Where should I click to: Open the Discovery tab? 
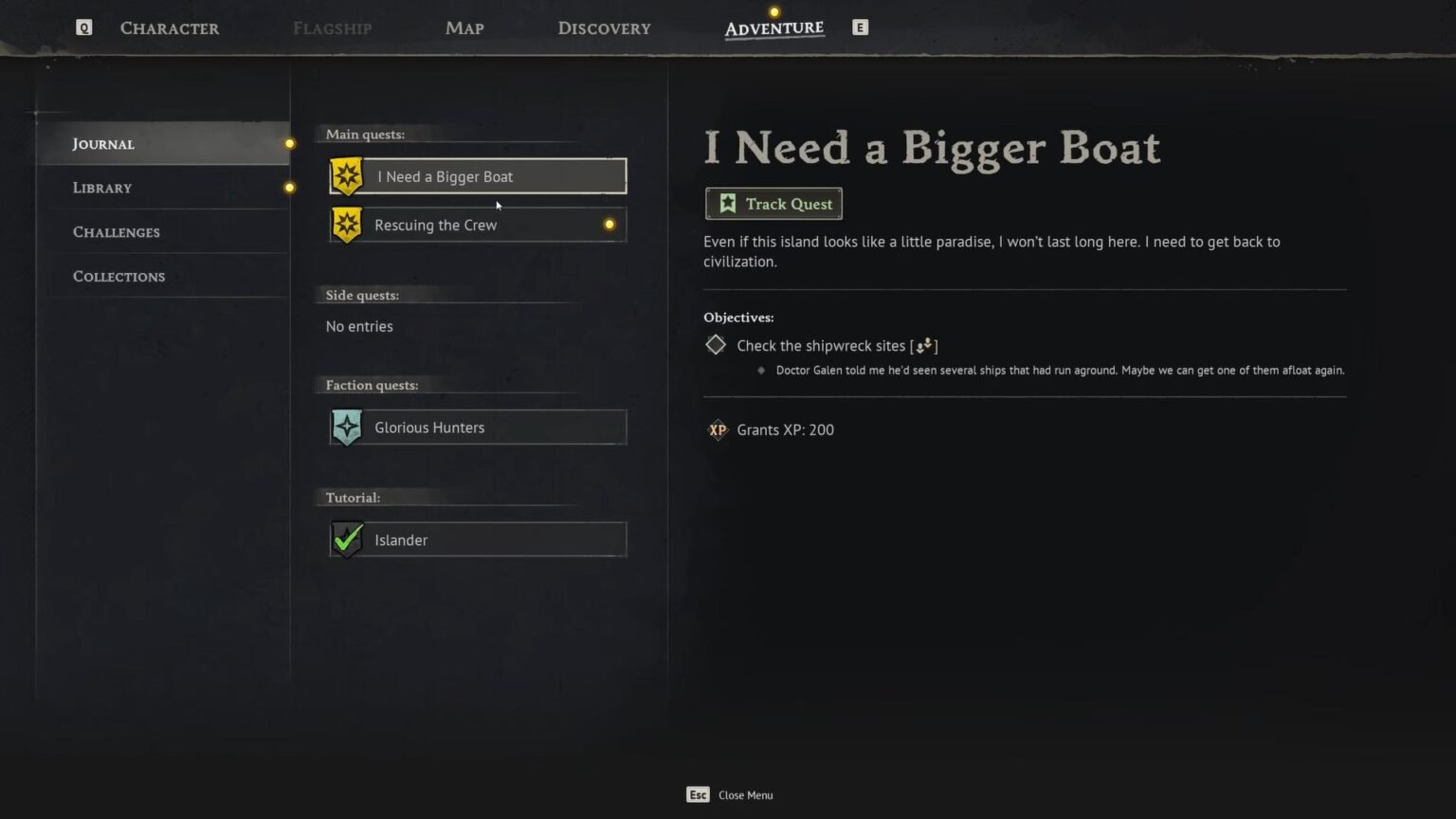604,28
